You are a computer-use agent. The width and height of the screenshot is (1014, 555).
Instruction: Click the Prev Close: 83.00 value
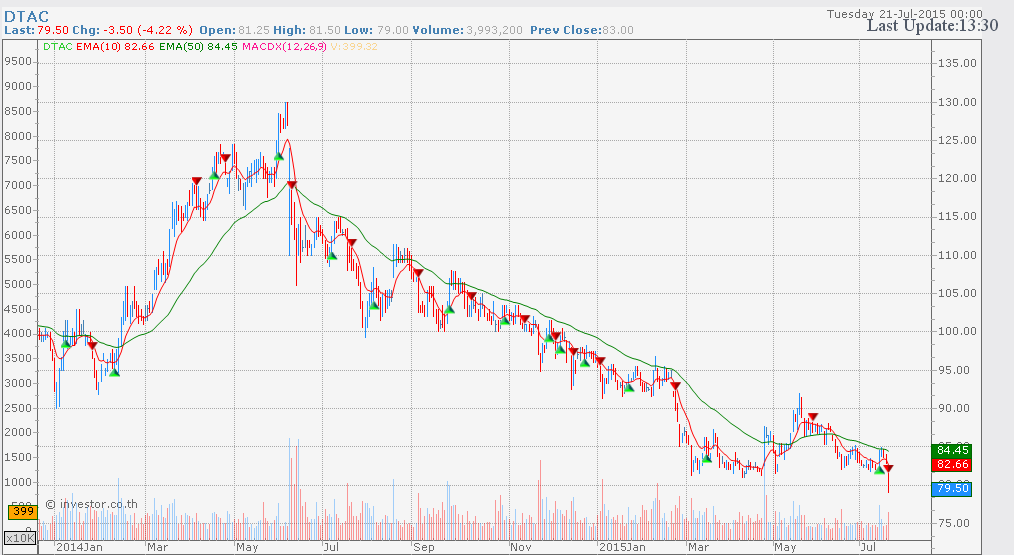click(x=582, y=30)
